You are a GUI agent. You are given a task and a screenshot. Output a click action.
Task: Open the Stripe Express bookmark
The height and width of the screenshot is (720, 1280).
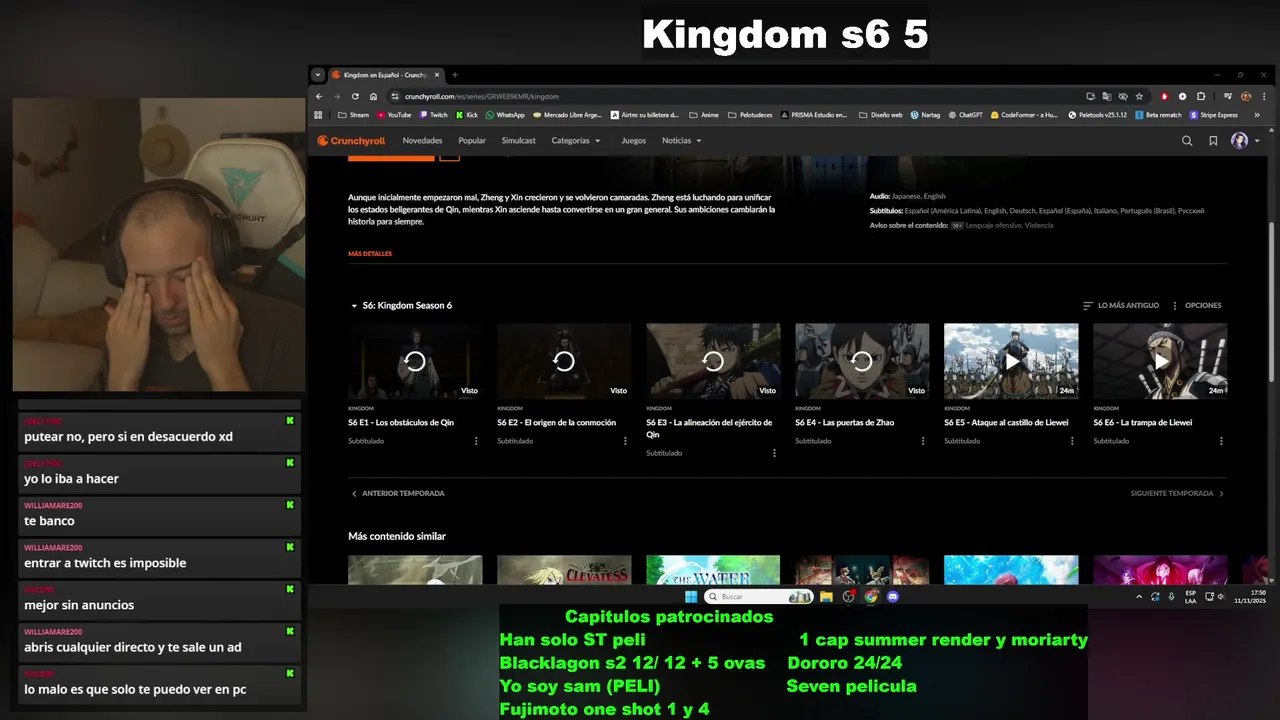point(1213,115)
